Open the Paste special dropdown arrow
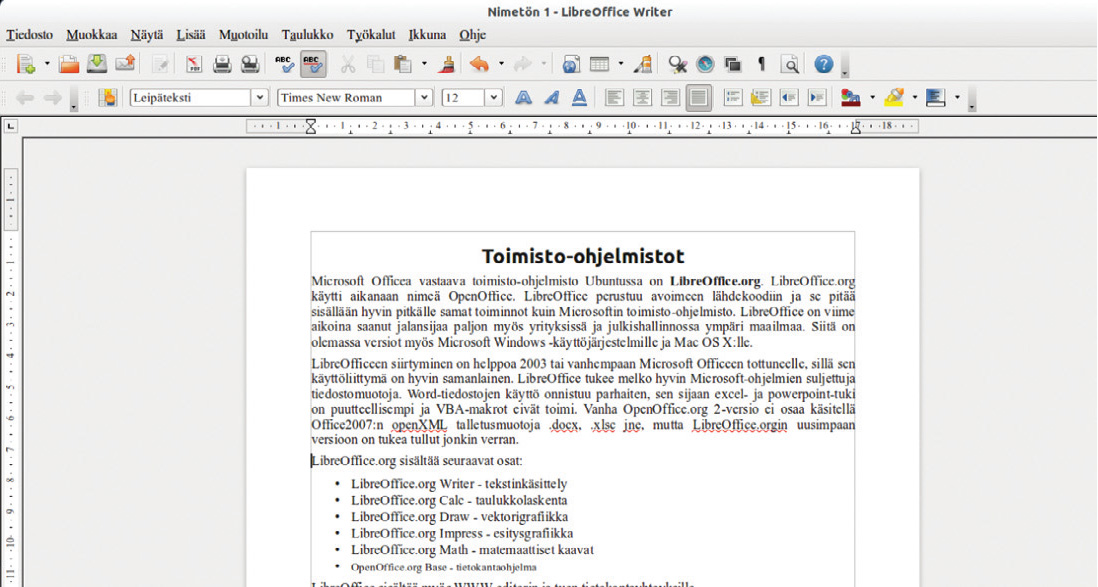 click(x=424, y=64)
